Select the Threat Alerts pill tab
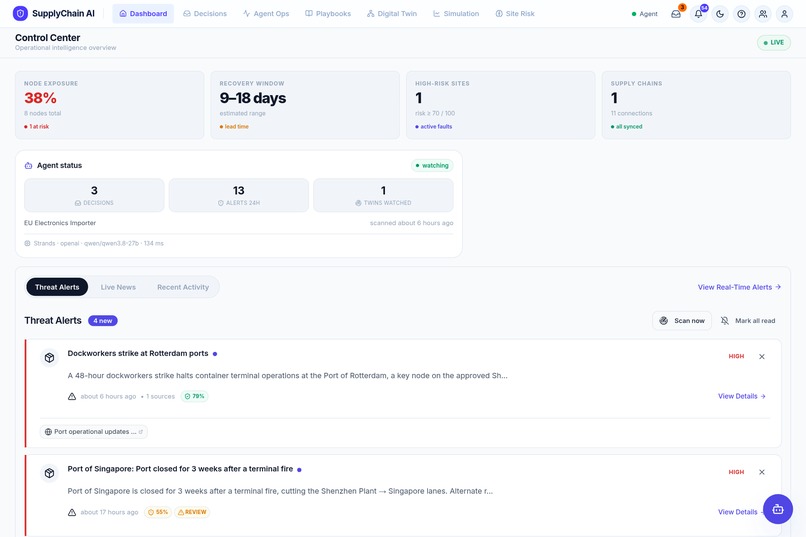 click(57, 287)
